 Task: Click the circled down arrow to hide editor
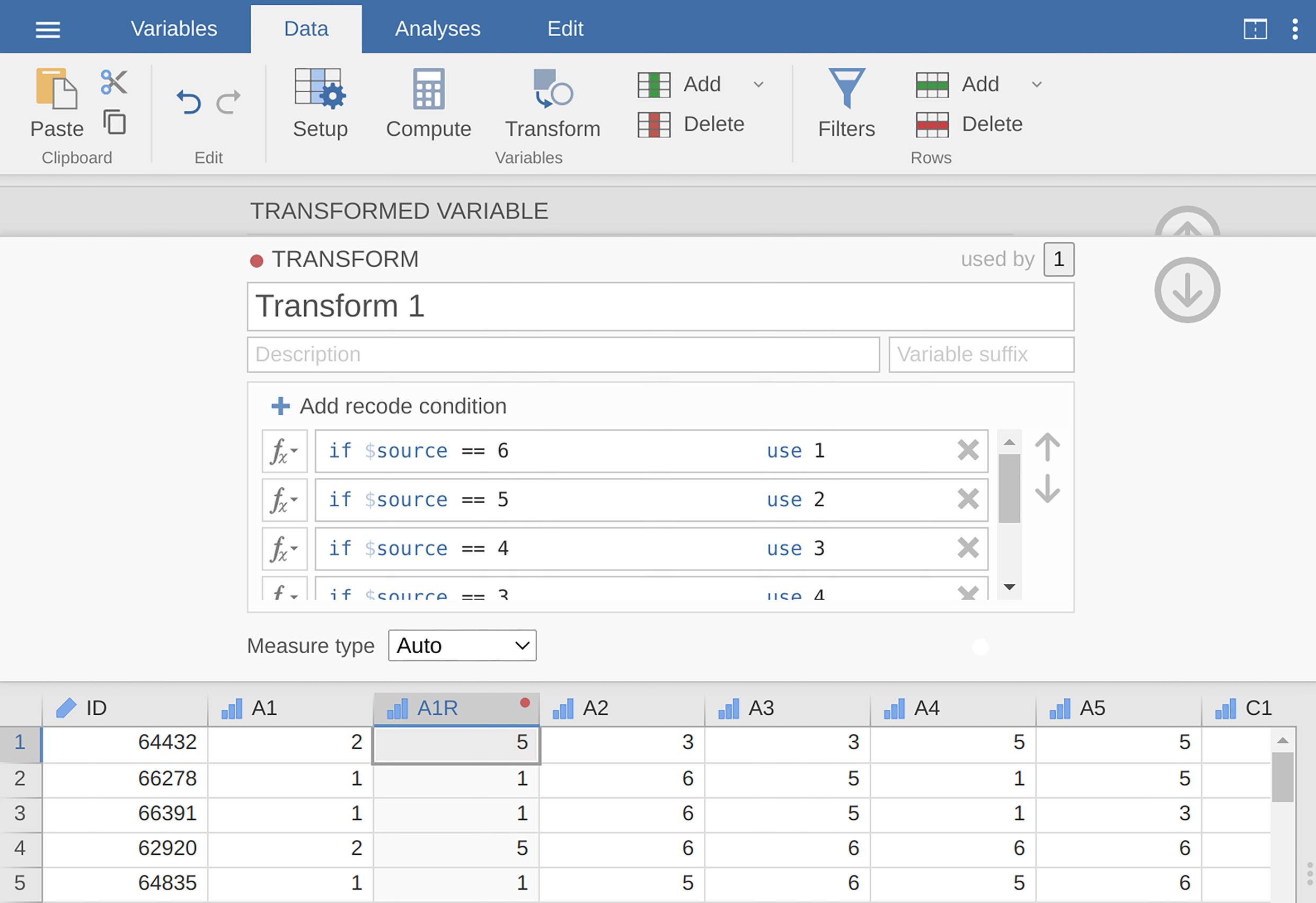click(1187, 290)
